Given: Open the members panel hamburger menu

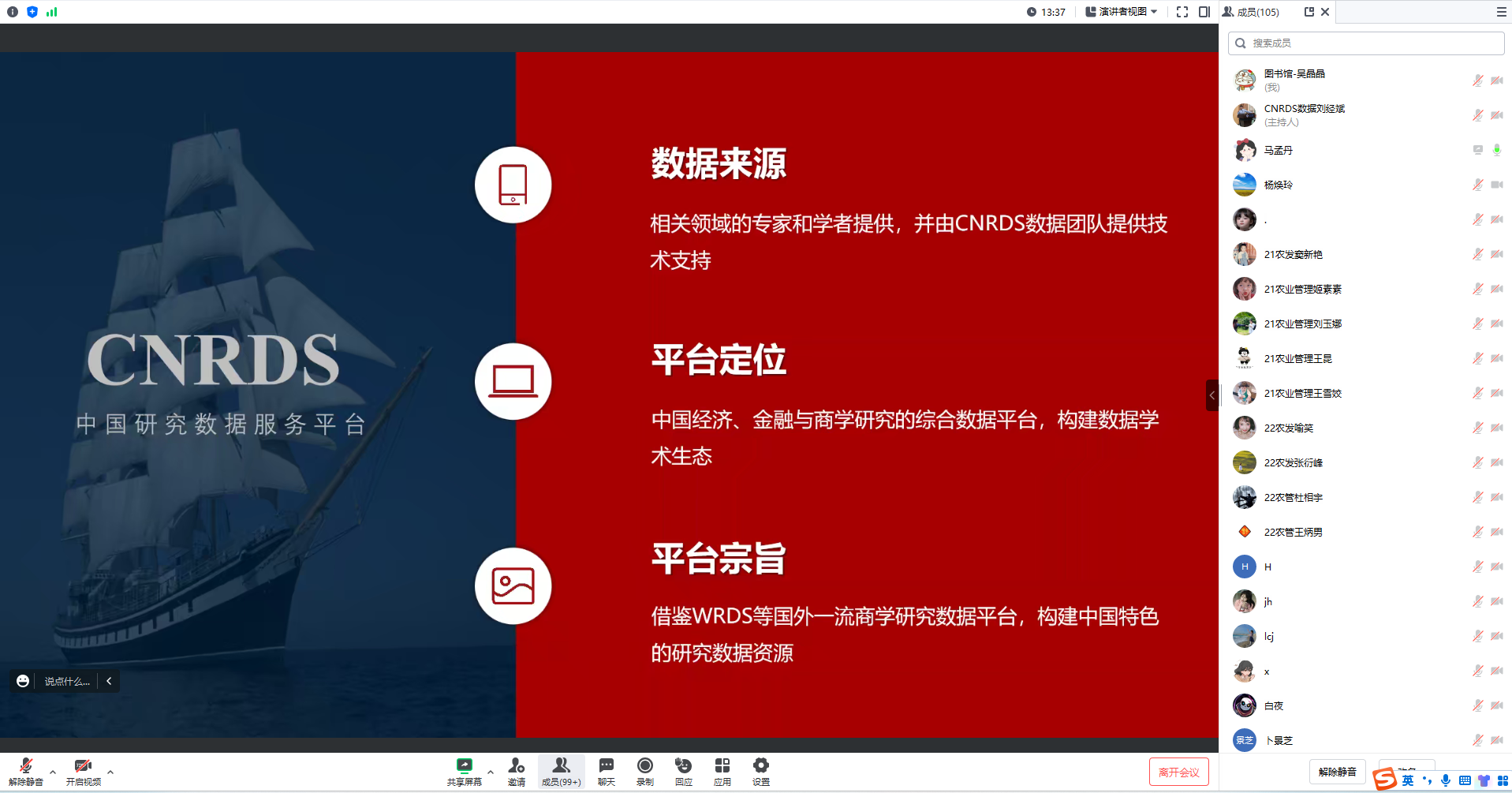Looking at the screenshot, I should (x=1501, y=12).
